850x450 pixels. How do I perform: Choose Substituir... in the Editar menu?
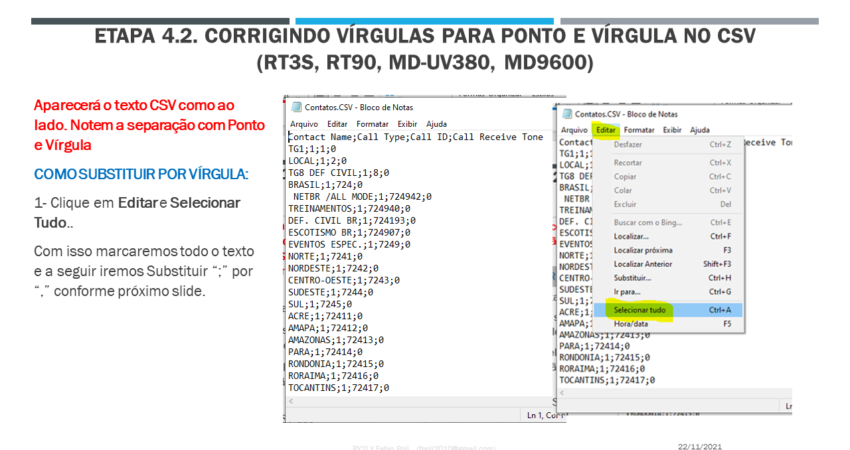coord(669,278)
